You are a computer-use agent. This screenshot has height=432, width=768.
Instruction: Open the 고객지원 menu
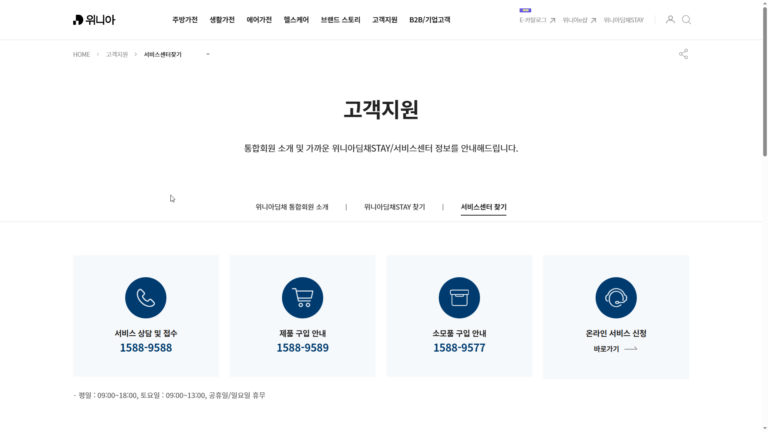click(x=384, y=20)
